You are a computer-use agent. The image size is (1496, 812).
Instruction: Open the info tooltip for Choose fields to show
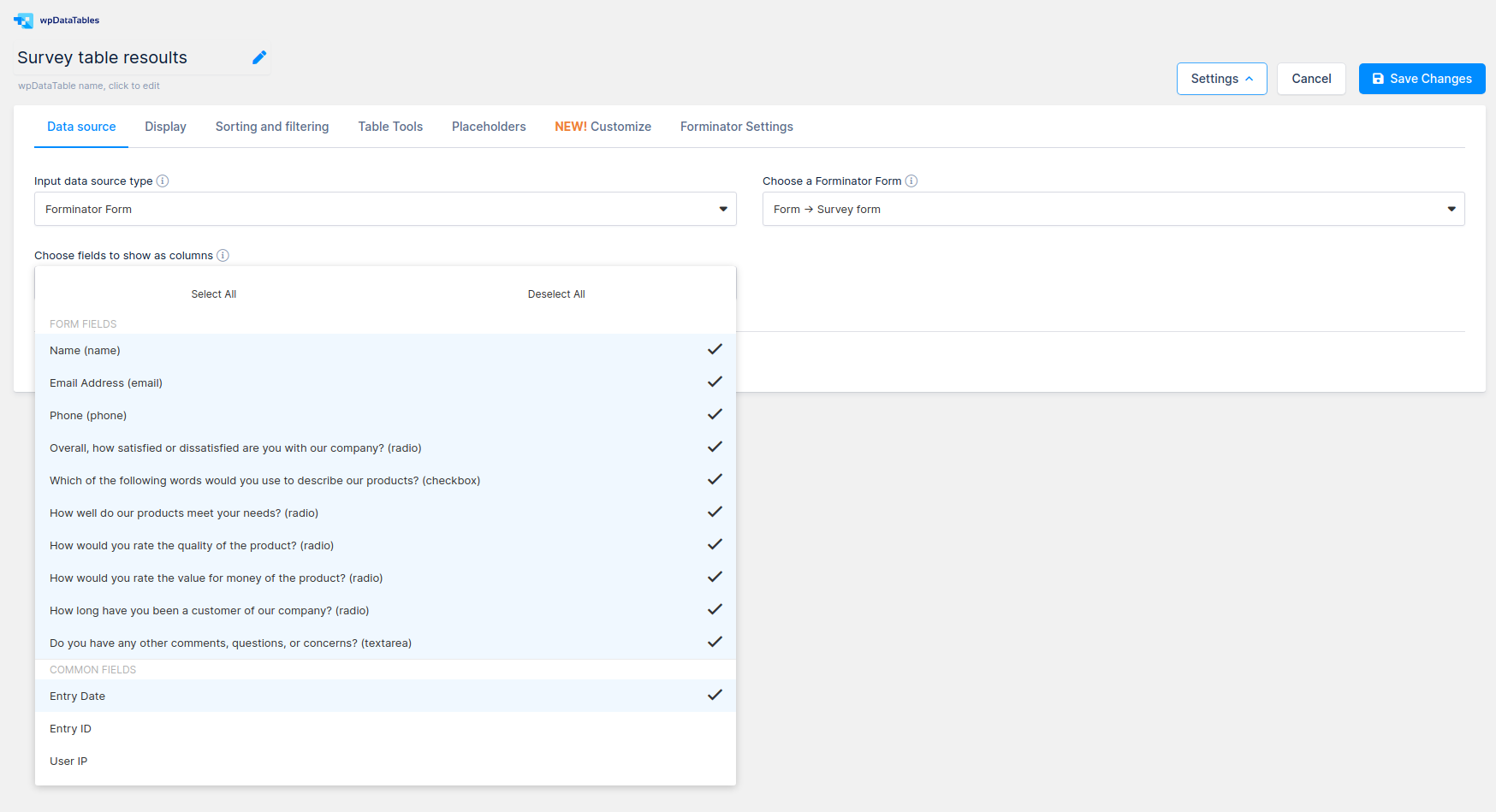(223, 255)
